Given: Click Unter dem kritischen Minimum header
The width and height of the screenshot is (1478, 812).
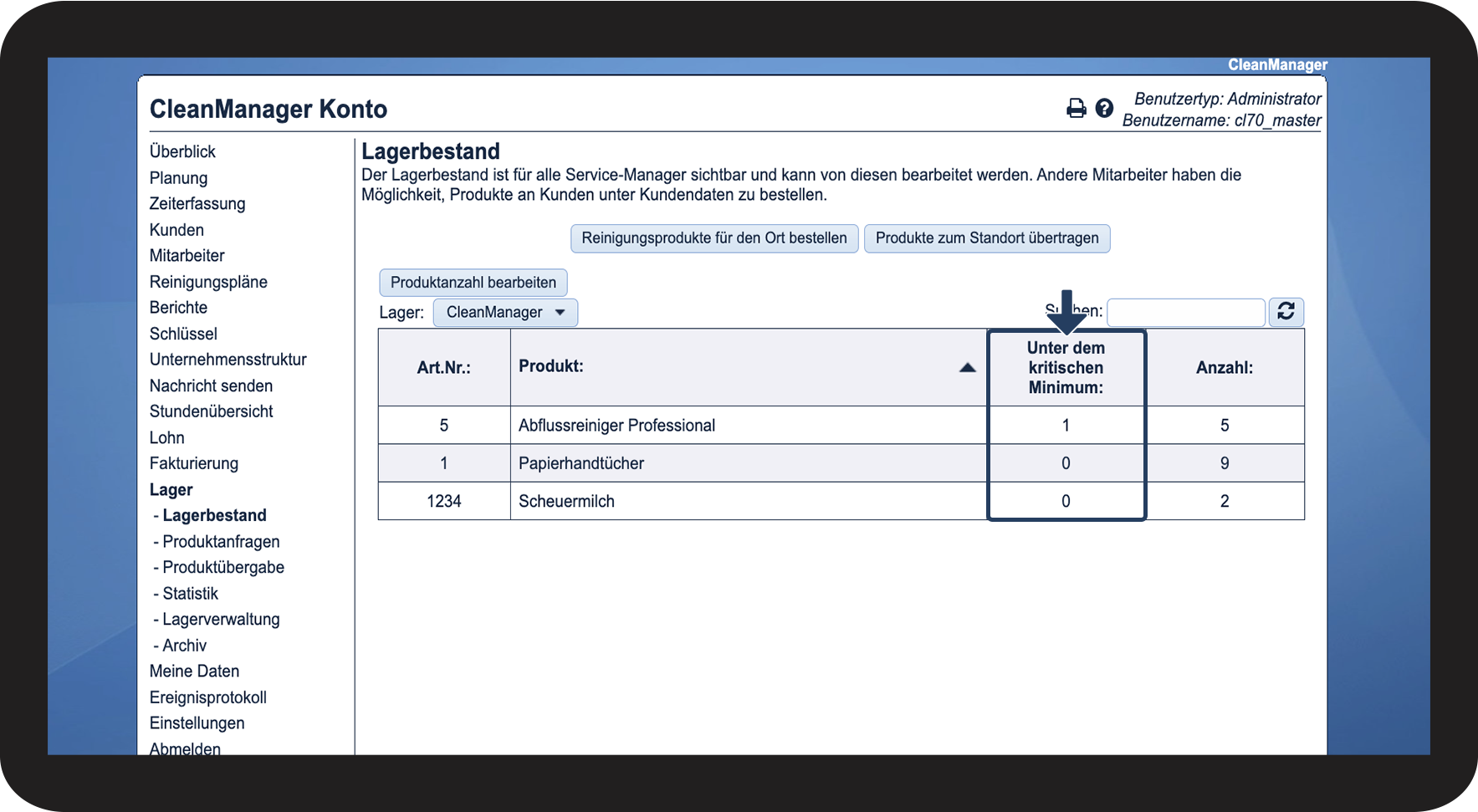Looking at the screenshot, I should (x=1066, y=368).
